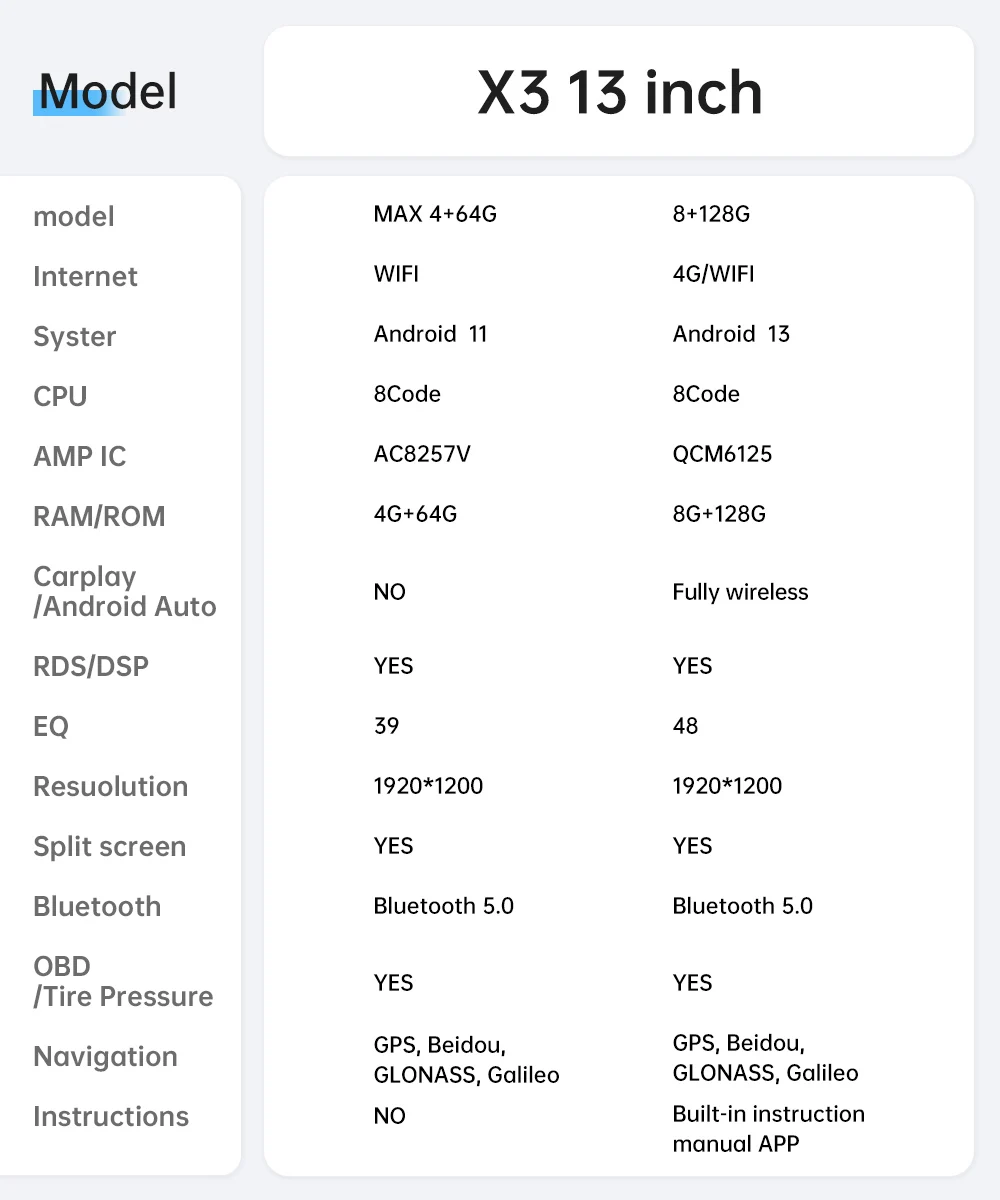The width and height of the screenshot is (1000, 1200).
Task: Click the 'QCM6125' chip value
Action: tap(722, 454)
